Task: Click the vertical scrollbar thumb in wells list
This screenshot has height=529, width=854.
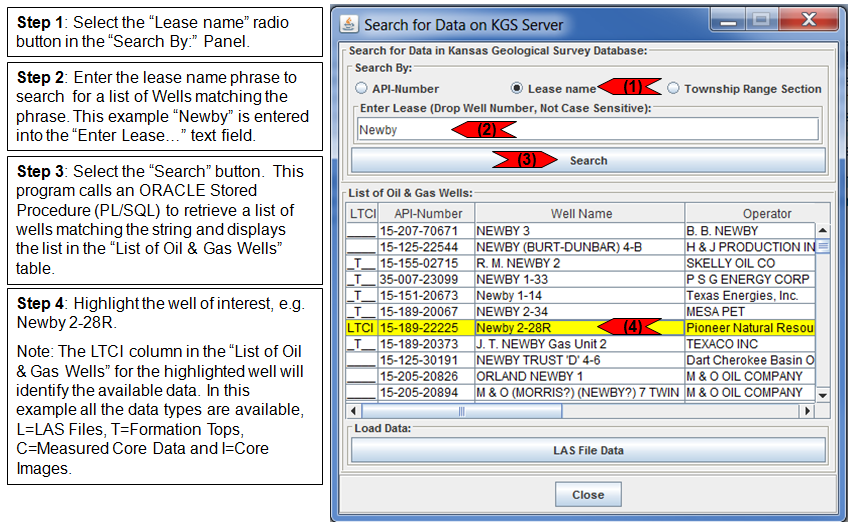Action: [823, 246]
